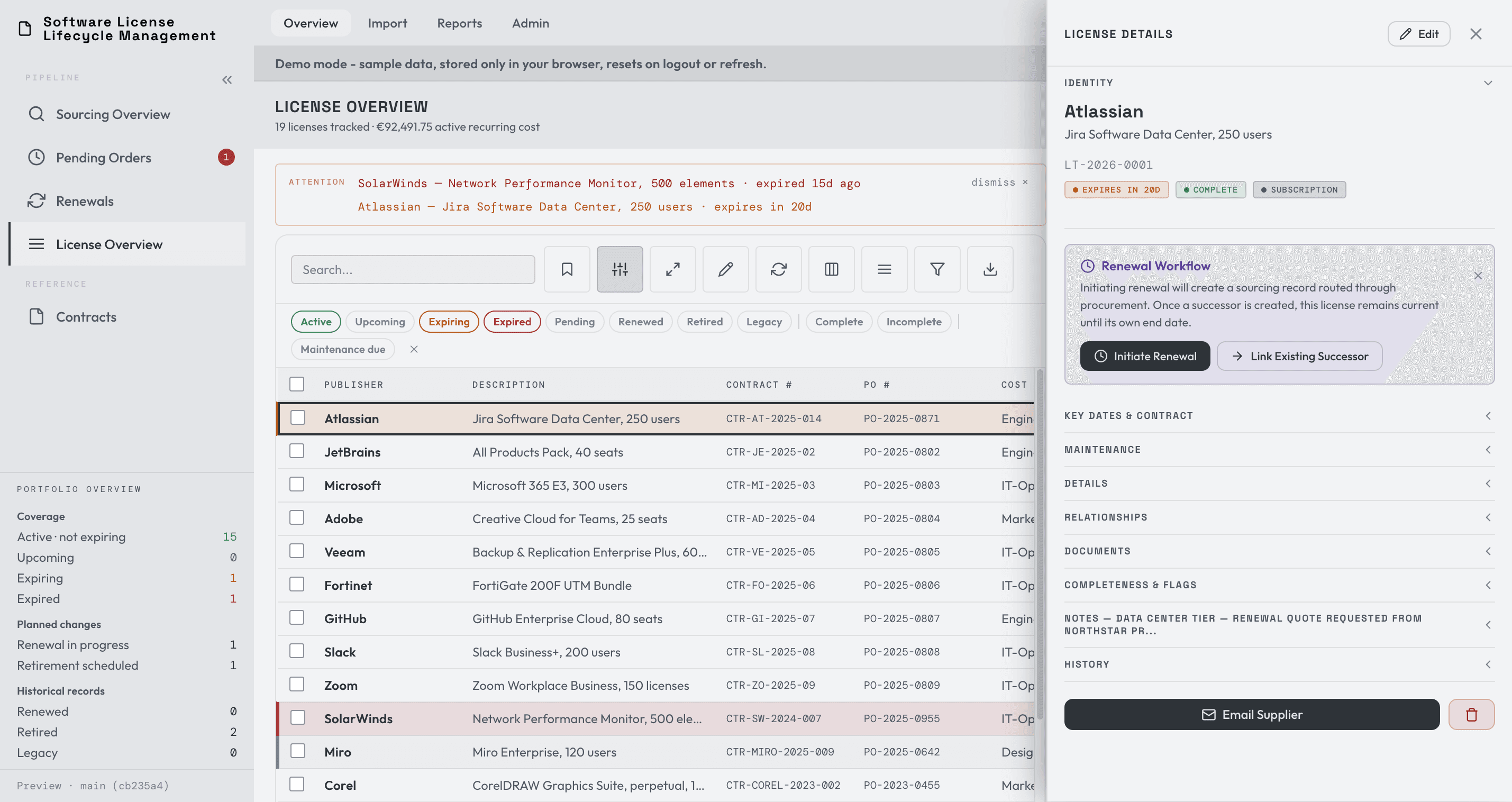Toggle the Expired status filter chip

512,322
